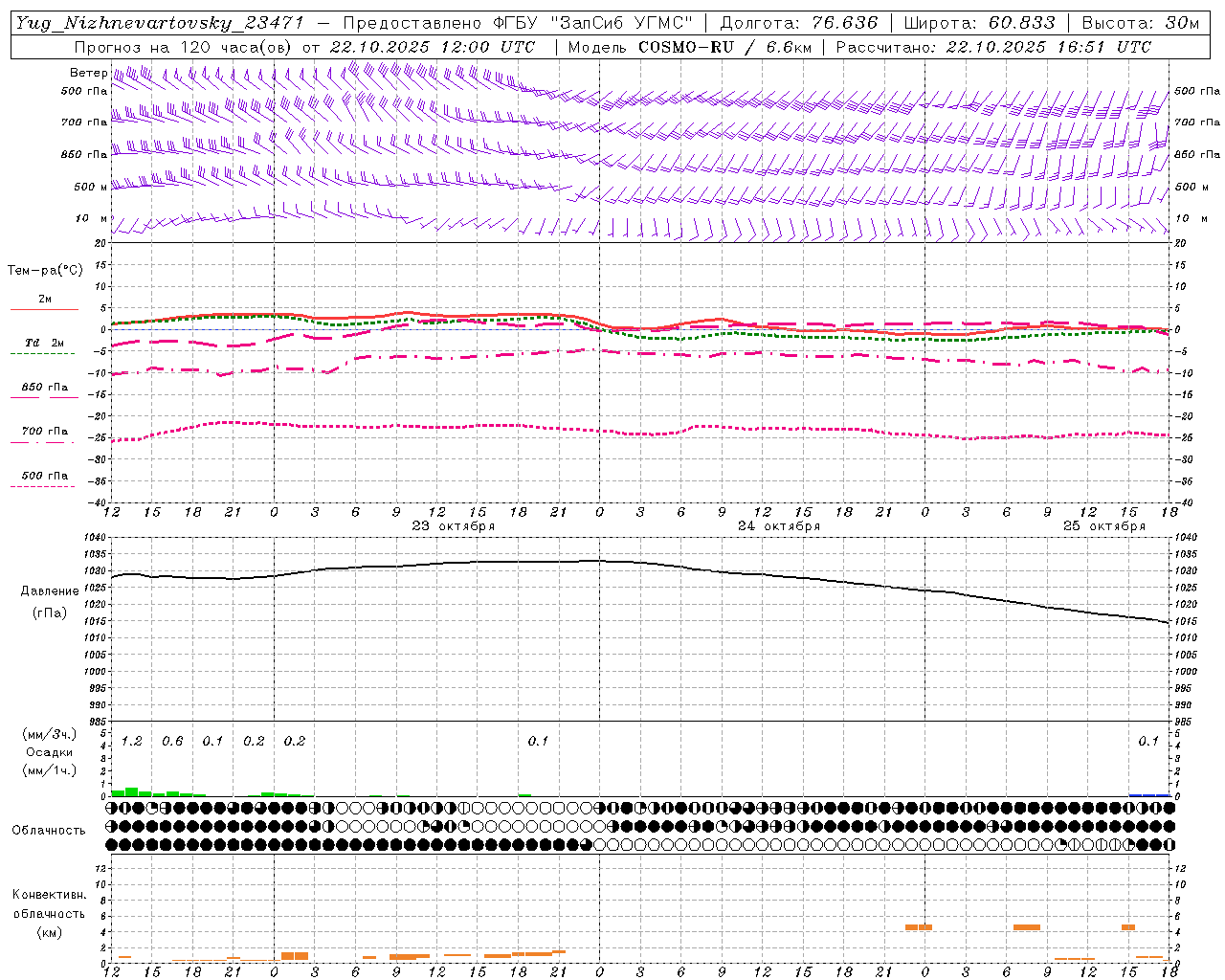The width and height of the screenshot is (1225, 980).
Task: Click the station title Yug_Nizhnevartovsky_23471
Action: pos(159,23)
